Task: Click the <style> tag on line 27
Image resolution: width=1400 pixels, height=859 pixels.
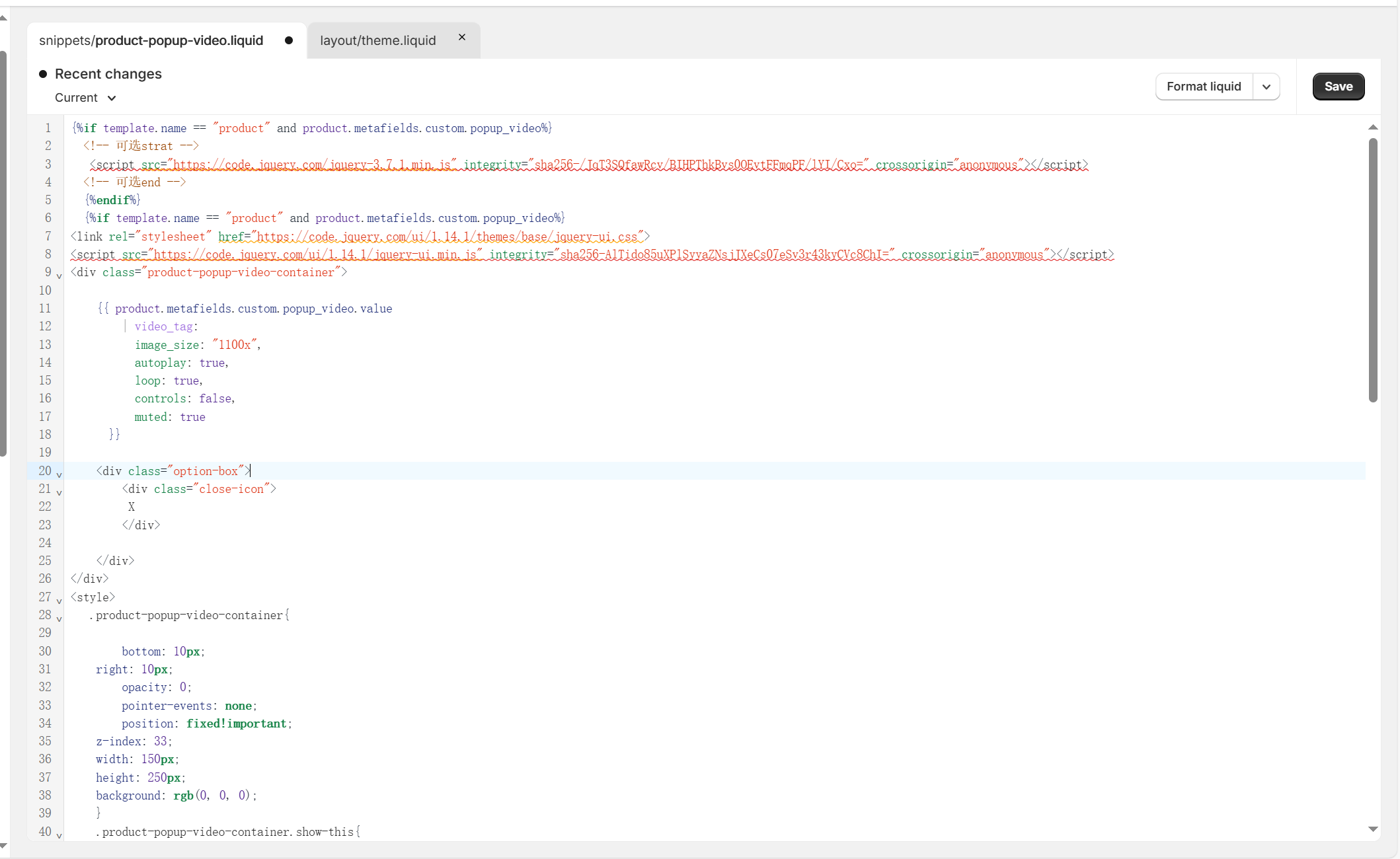Action: pos(93,597)
